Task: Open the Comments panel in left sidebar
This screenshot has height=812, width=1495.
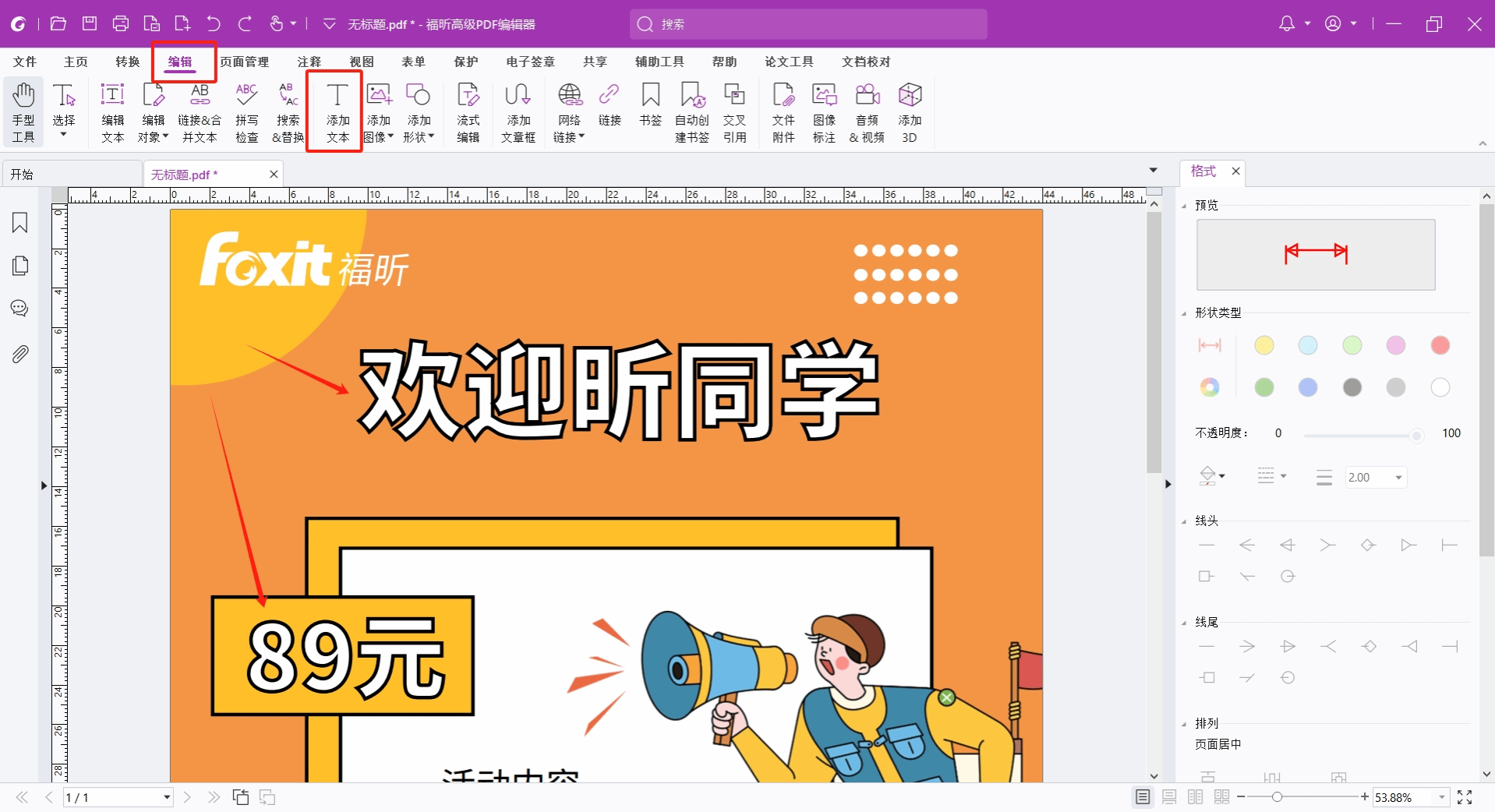Action: click(20, 309)
